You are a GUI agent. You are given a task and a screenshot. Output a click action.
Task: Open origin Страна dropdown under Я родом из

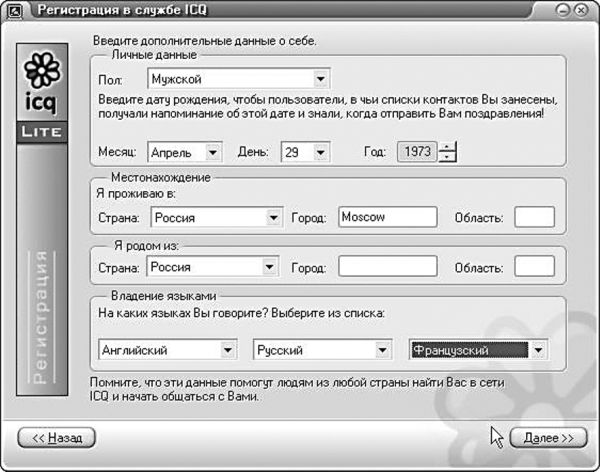click(x=213, y=266)
